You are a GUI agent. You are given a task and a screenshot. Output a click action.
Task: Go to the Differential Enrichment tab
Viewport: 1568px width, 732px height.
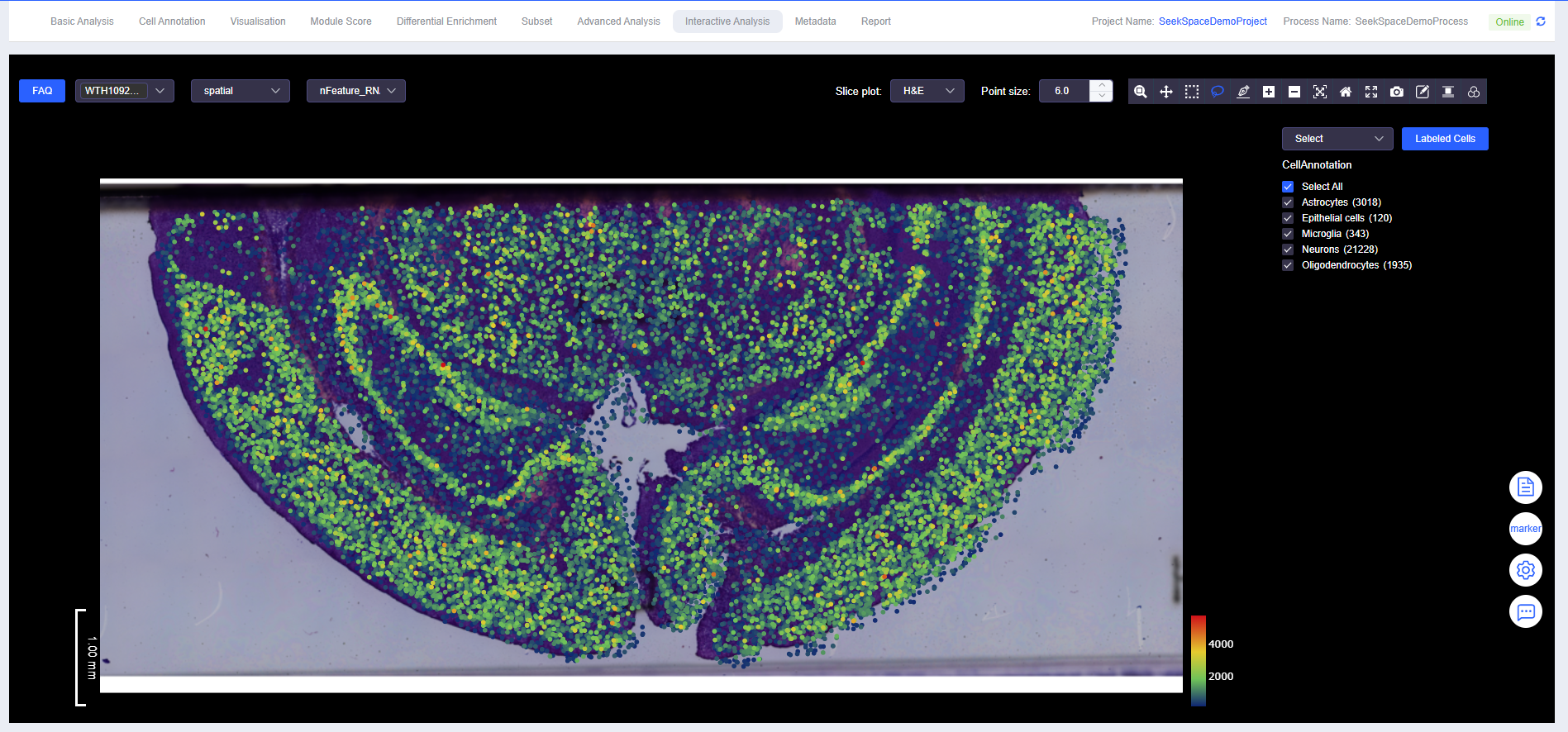pyautogui.click(x=446, y=21)
